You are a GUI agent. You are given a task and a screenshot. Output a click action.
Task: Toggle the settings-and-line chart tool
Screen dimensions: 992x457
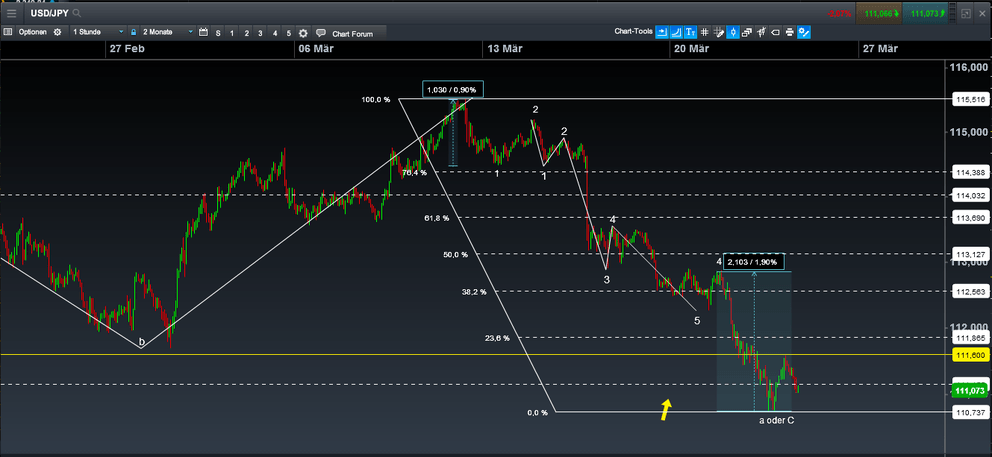click(804, 32)
